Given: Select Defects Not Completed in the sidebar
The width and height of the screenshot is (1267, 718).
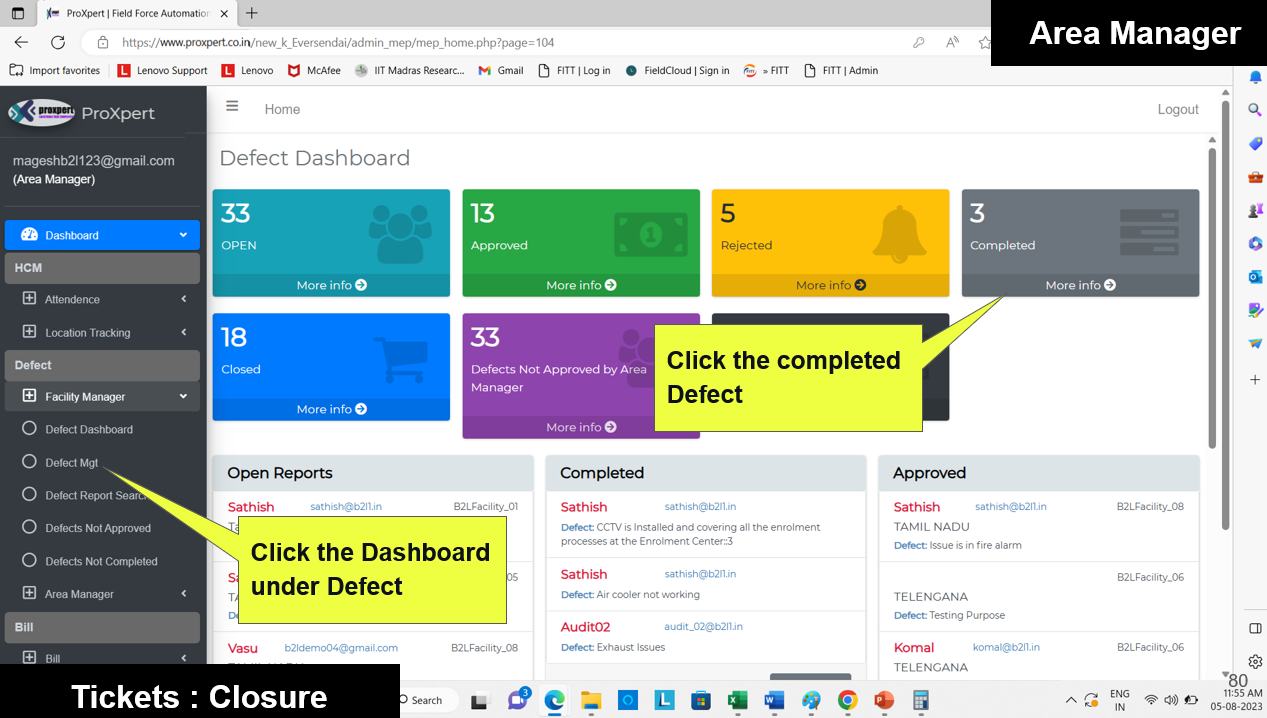Looking at the screenshot, I should (x=100, y=562).
